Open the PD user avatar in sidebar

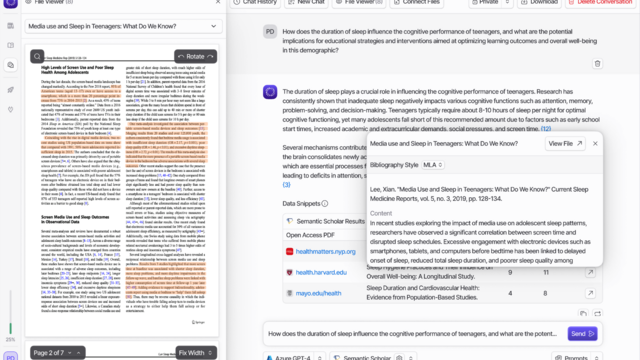[11, 356]
